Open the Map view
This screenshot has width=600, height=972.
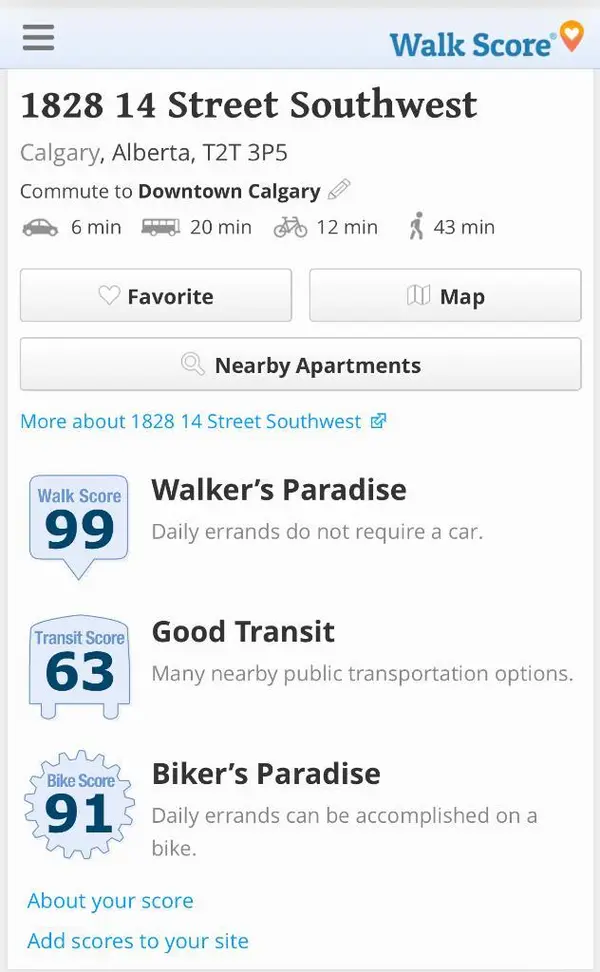tap(445, 296)
